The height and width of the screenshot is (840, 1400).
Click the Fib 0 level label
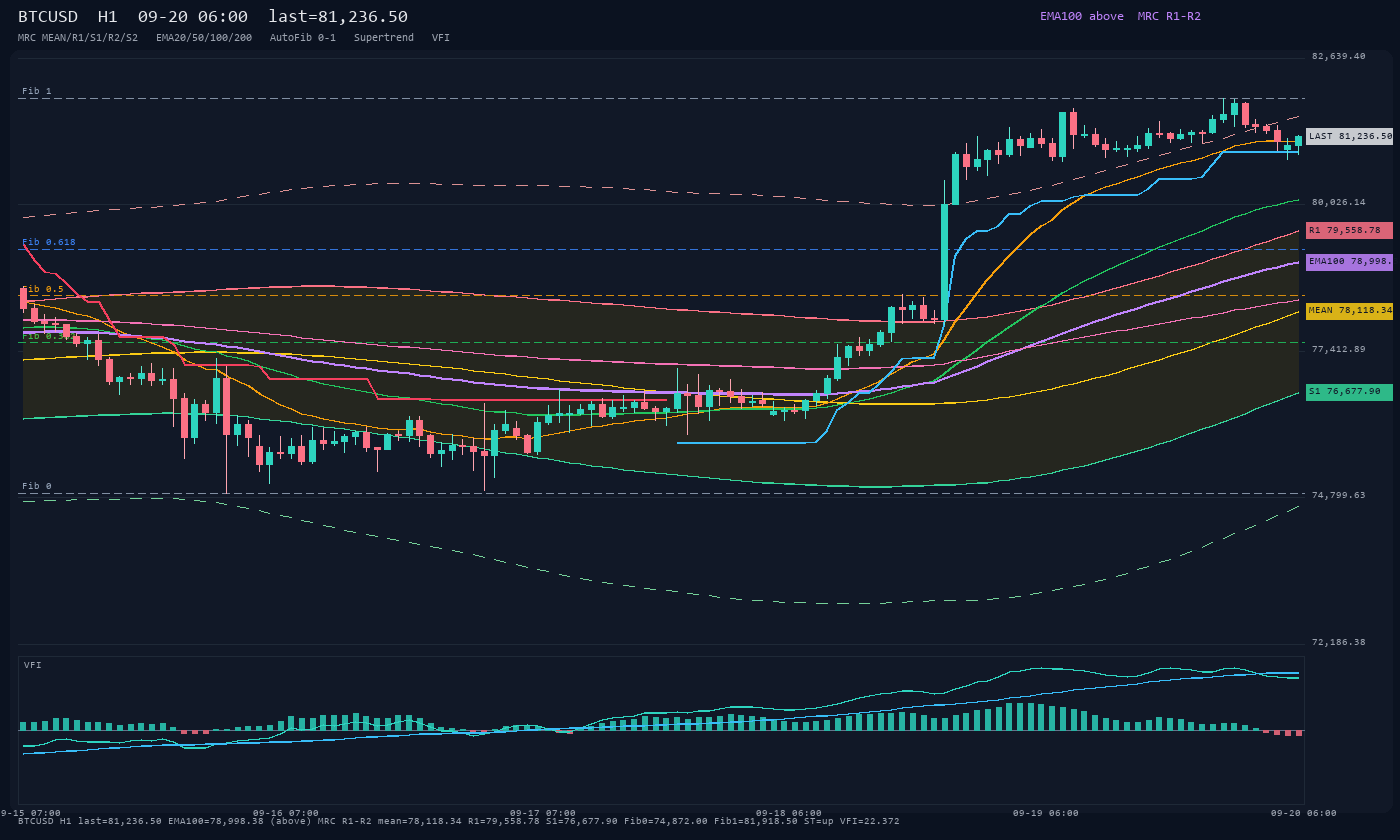tap(37, 486)
